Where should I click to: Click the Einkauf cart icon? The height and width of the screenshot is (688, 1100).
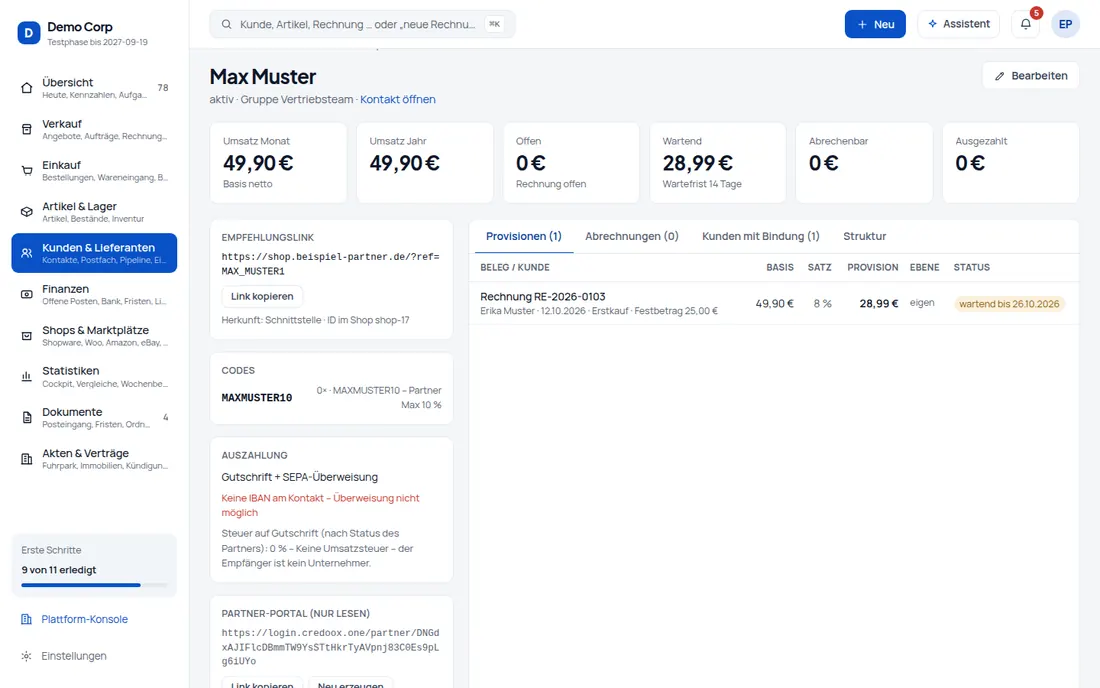27,170
